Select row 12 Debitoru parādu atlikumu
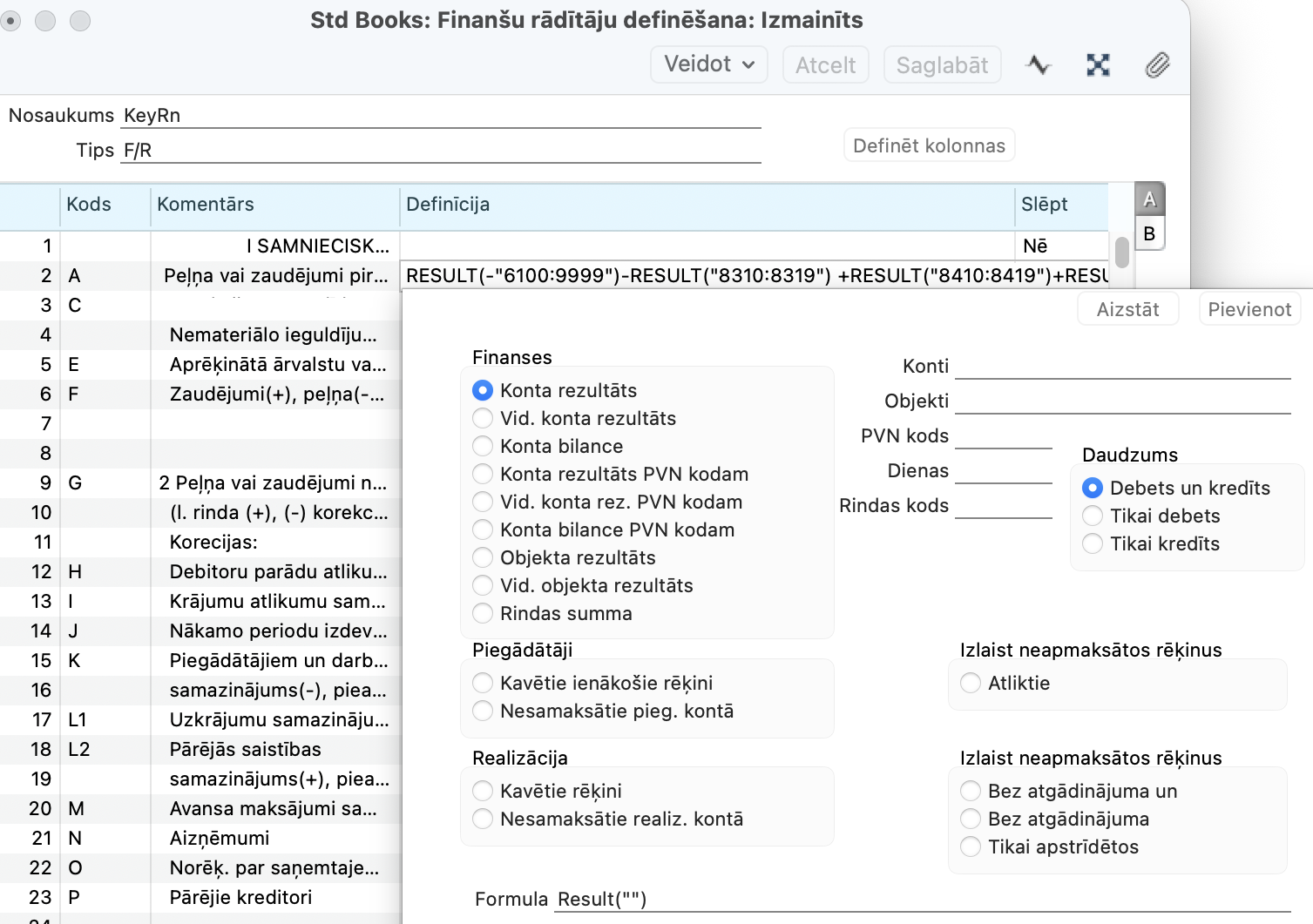This screenshot has height=924, width=1313. click(277, 572)
